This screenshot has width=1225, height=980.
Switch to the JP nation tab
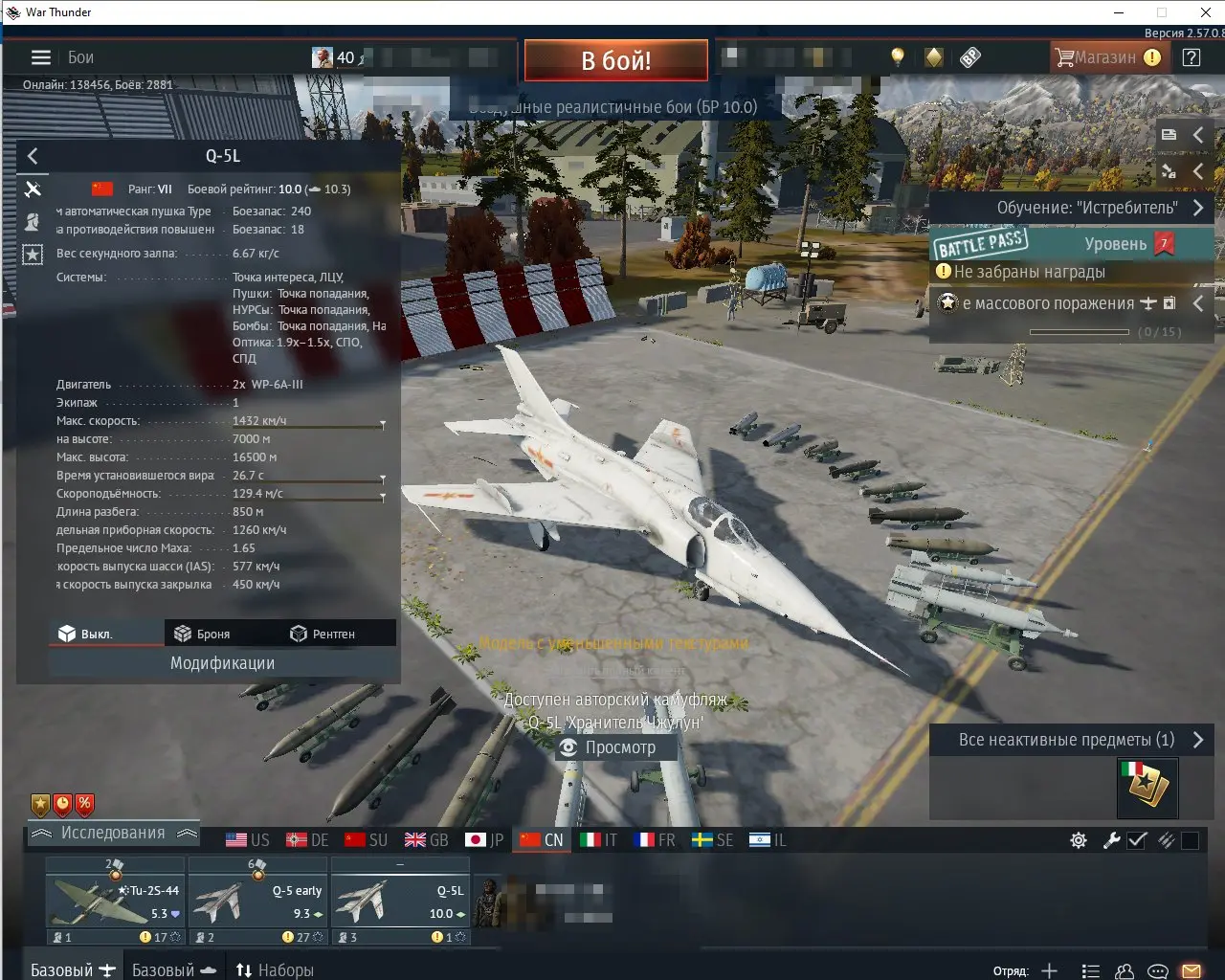pyautogui.click(x=484, y=840)
